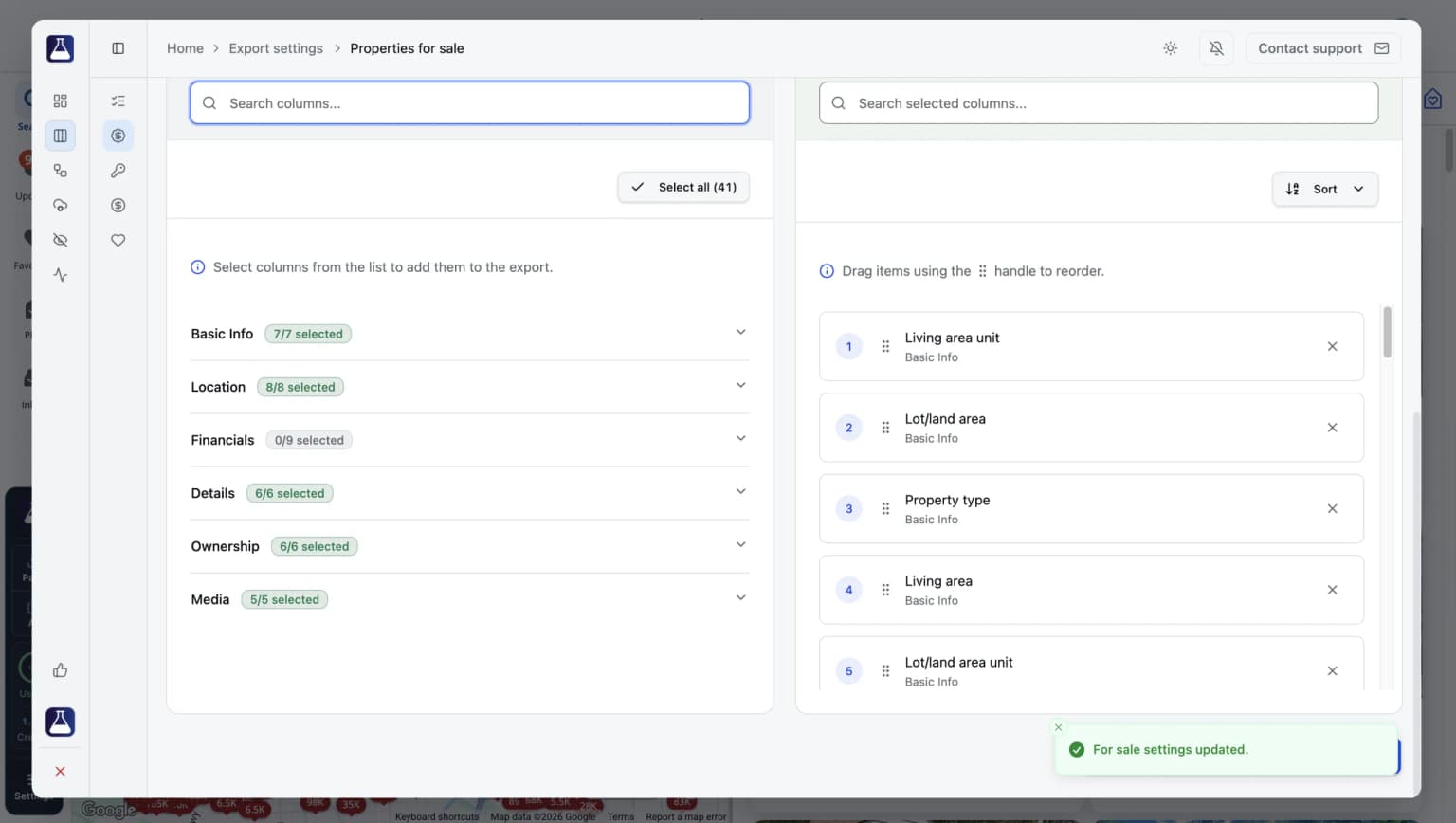Expand the Media section
Image resolution: width=1456 pixels, height=823 pixels.
tap(469, 599)
